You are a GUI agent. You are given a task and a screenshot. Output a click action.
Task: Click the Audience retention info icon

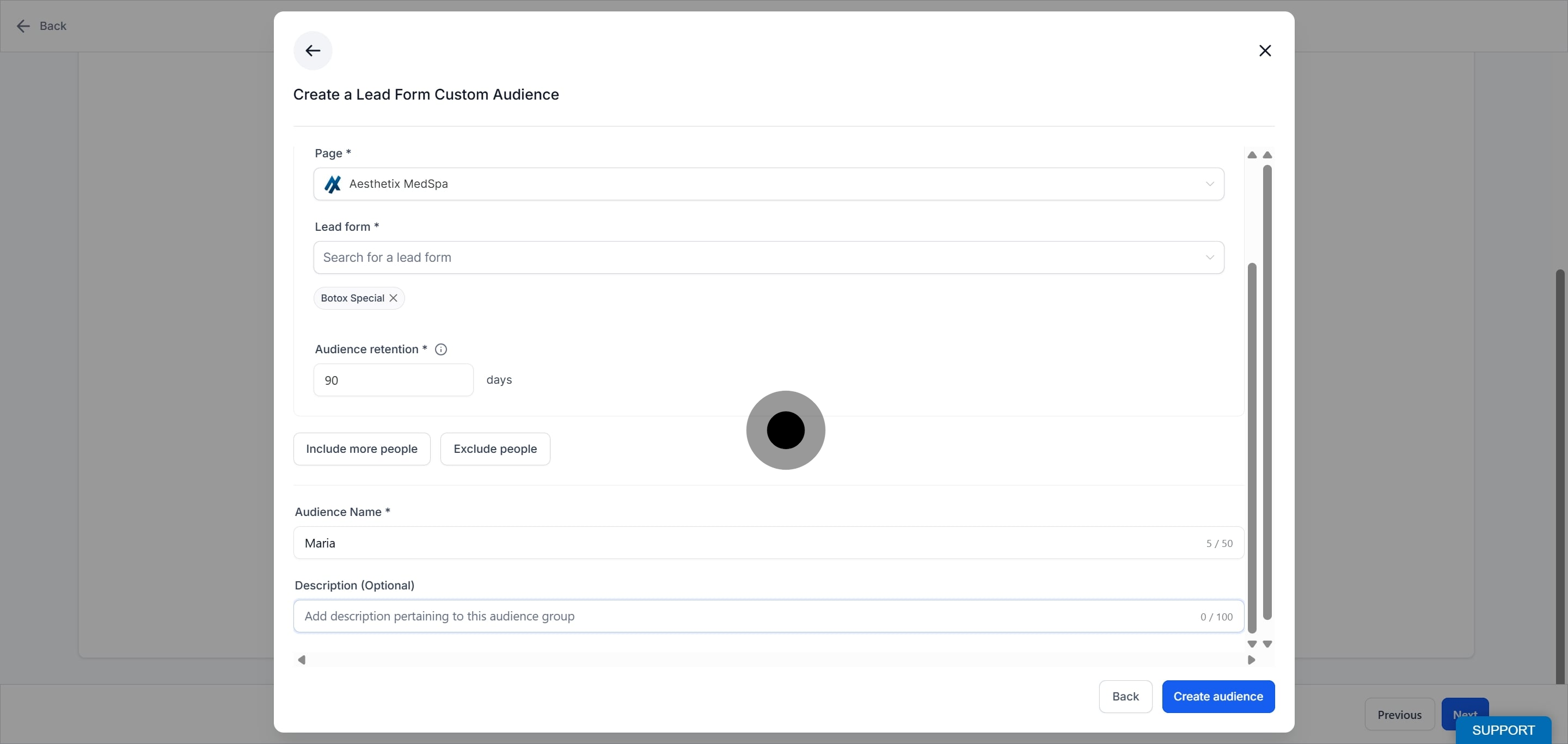pyautogui.click(x=440, y=349)
